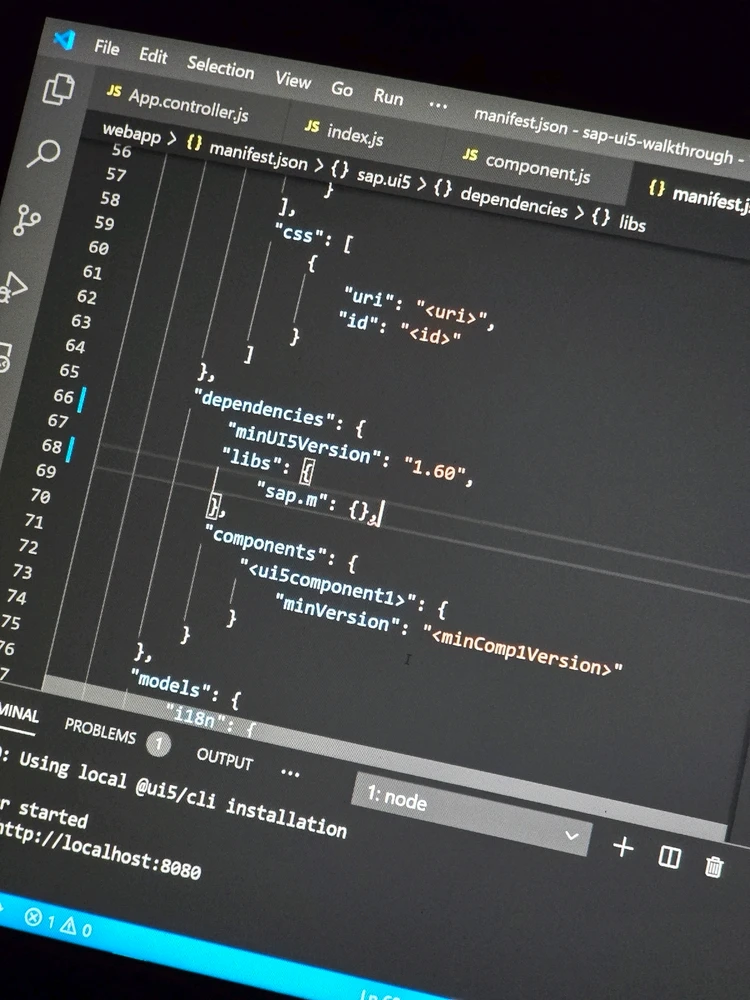The image size is (750, 1000).
Task: Add a new terminal with plus icon
Action: [623, 847]
